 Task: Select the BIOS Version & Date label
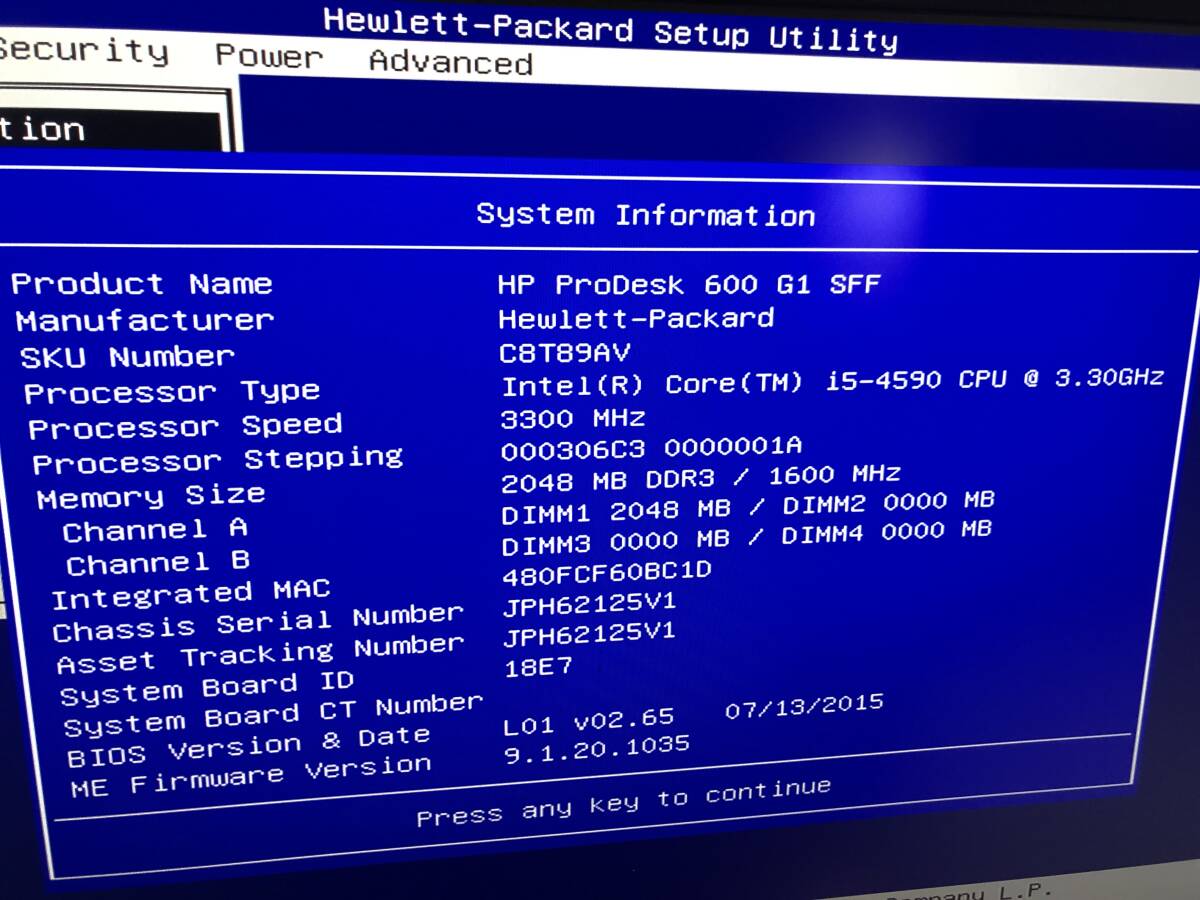click(x=249, y=747)
